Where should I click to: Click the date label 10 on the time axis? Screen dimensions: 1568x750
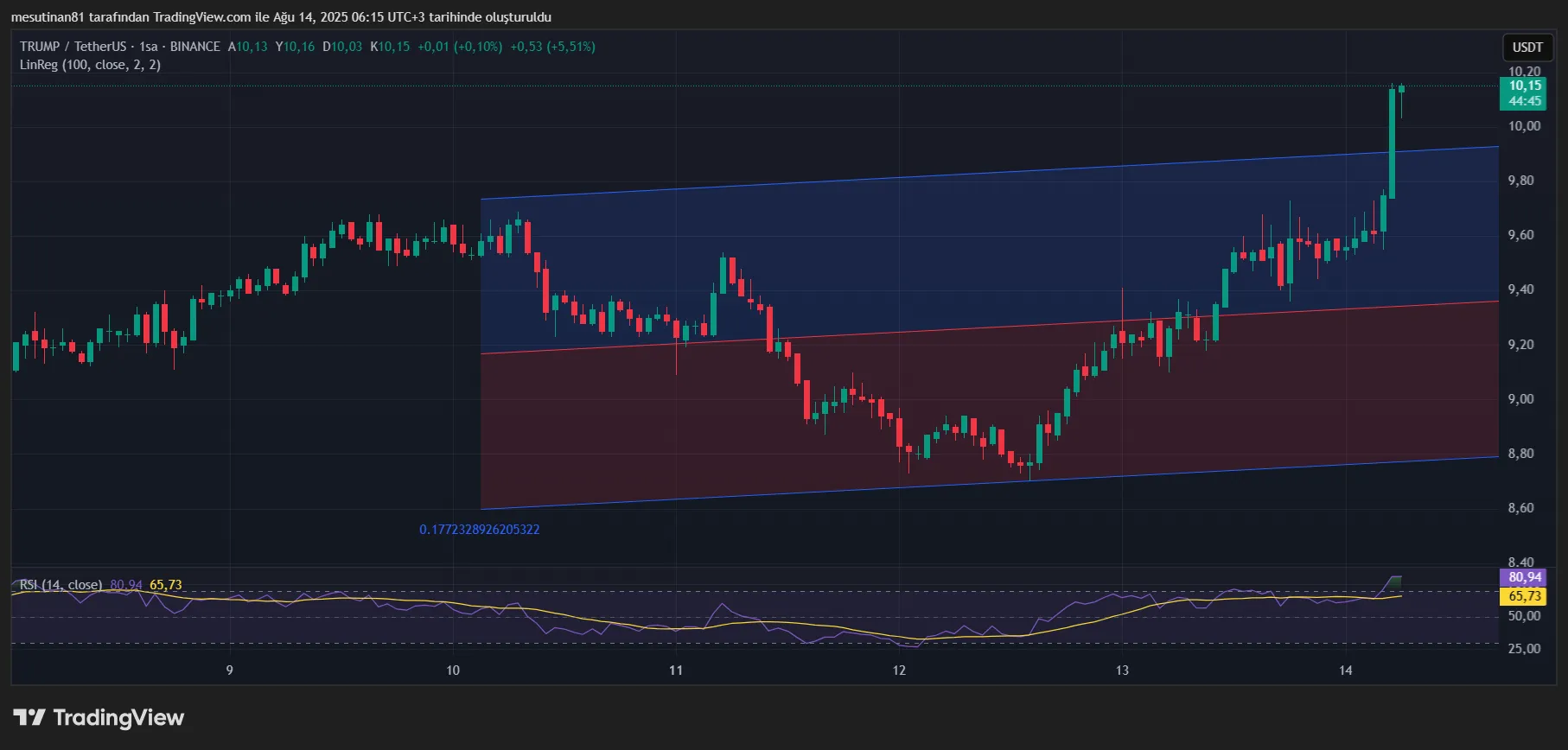(x=453, y=671)
